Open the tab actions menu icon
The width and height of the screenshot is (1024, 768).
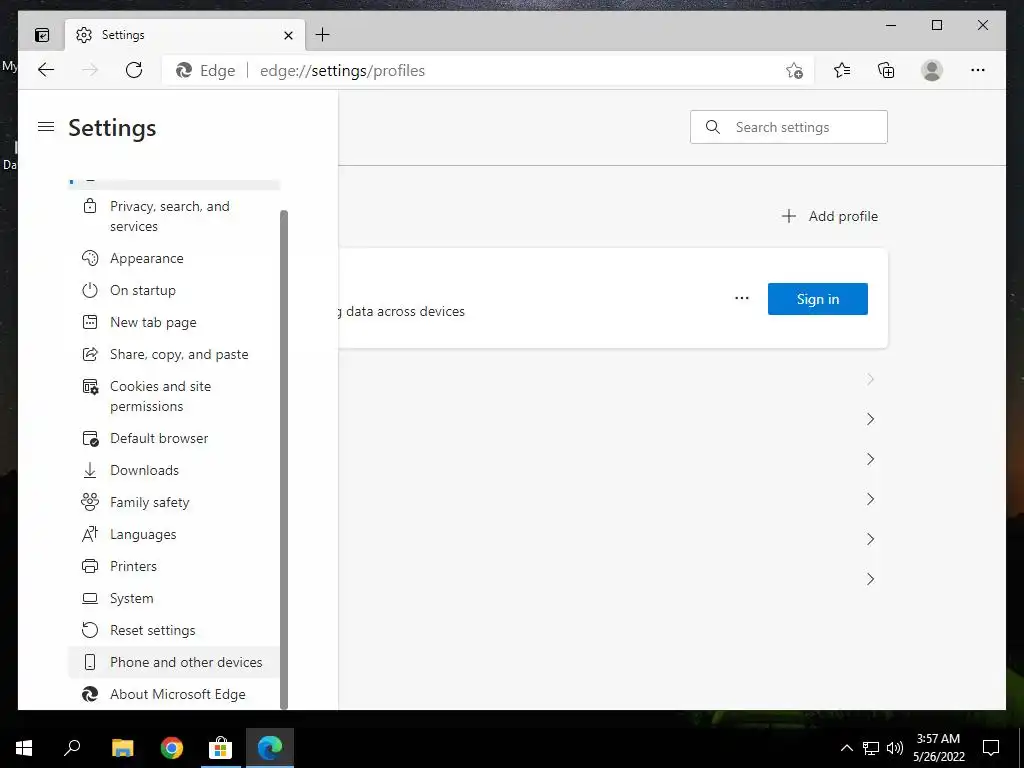tap(42, 35)
